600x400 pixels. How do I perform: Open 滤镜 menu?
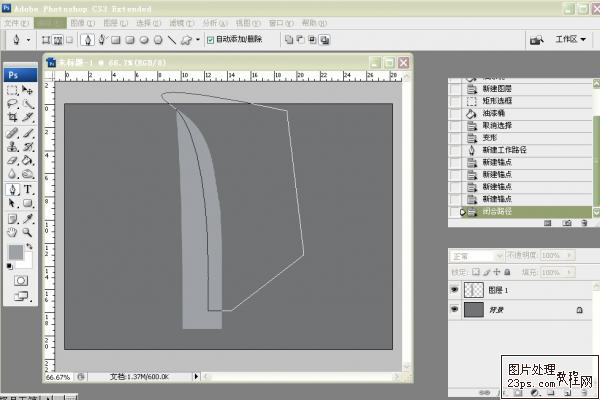[182, 23]
